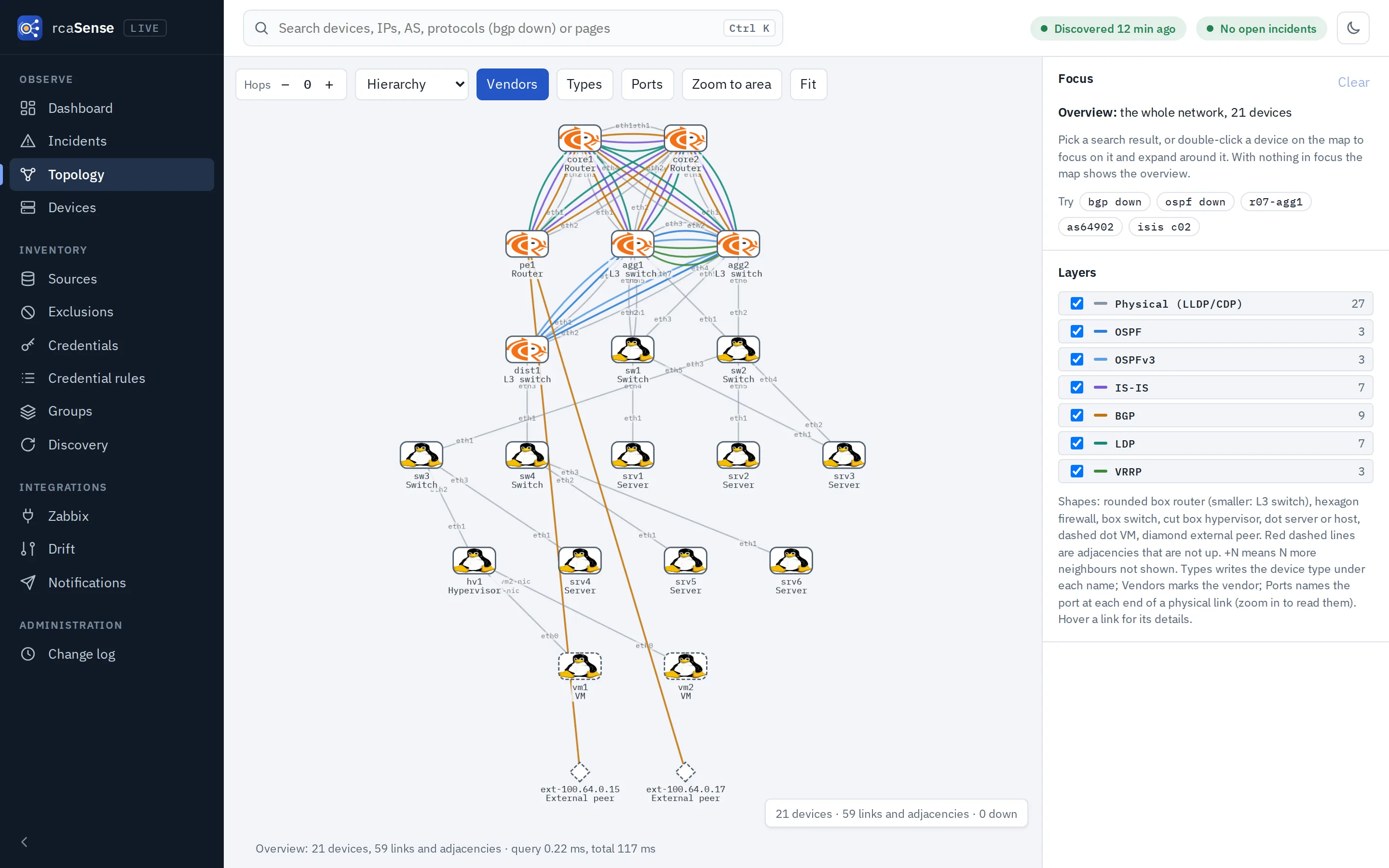Uncheck the IS-IS layer checkbox
The height and width of the screenshot is (868, 1389).
point(1077,388)
